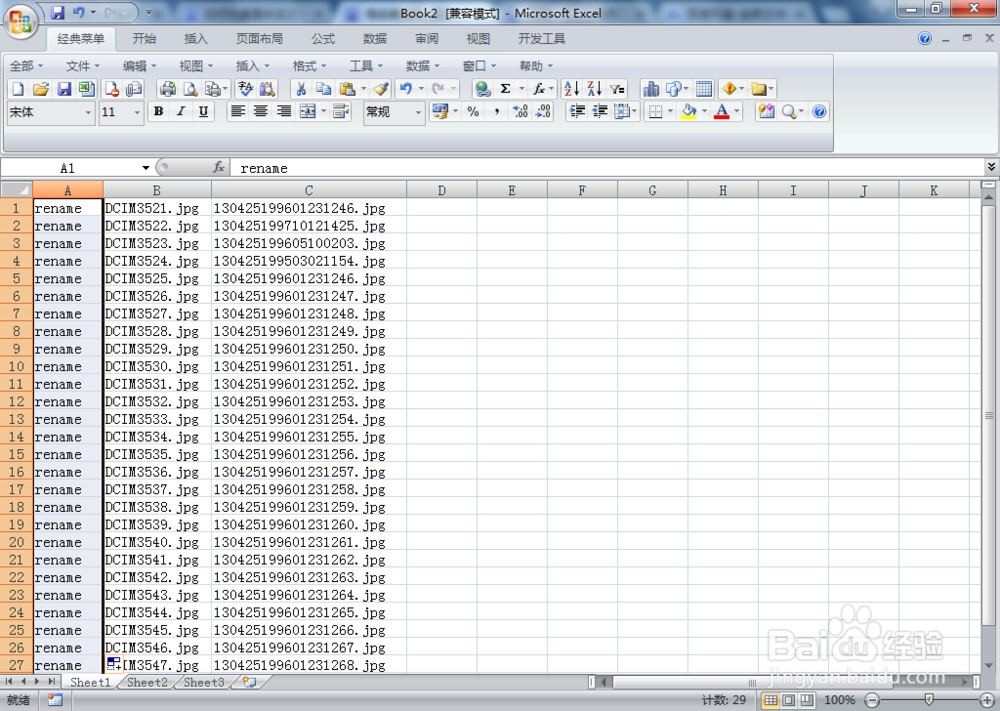Viewport: 1000px width, 711px height.
Task: Click the formula bar input showing rename
Action: pos(607,168)
